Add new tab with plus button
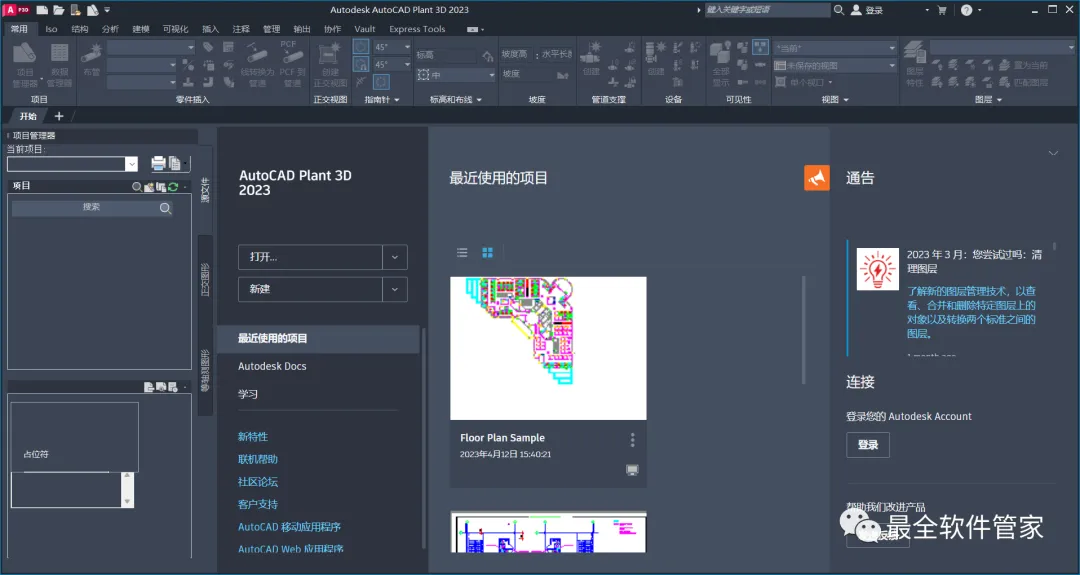The height and width of the screenshot is (575, 1080). [59, 116]
